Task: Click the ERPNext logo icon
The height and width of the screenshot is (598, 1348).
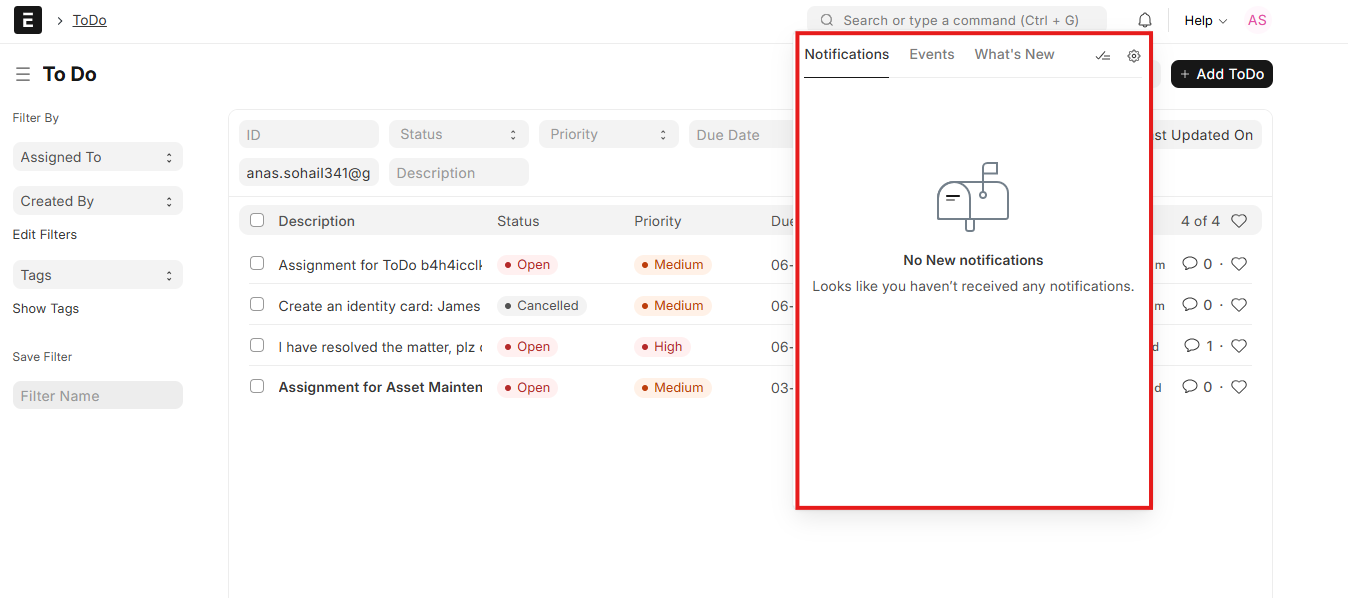Action: [x=28, y=20]
